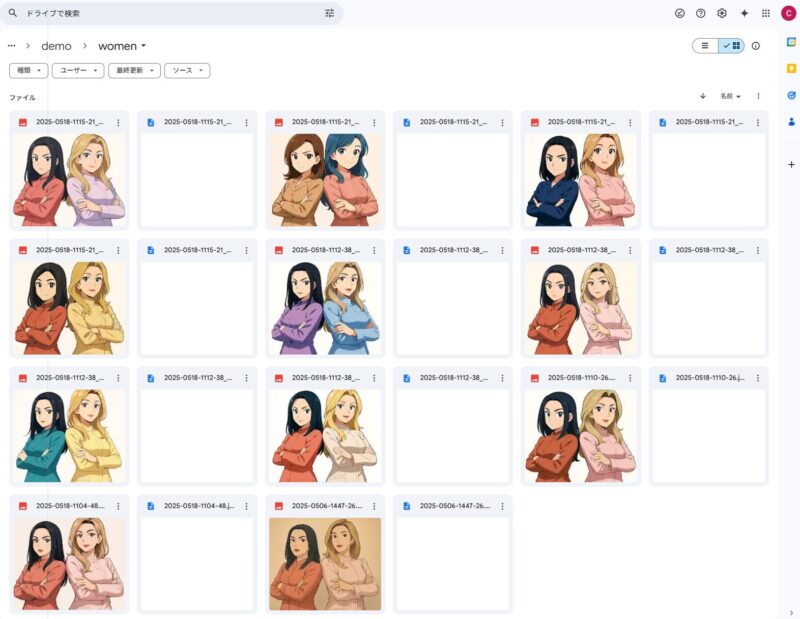Viewport: 800px width, 619px height.
Task: Click the ユーザー filter chip
Action: [78, 71]
